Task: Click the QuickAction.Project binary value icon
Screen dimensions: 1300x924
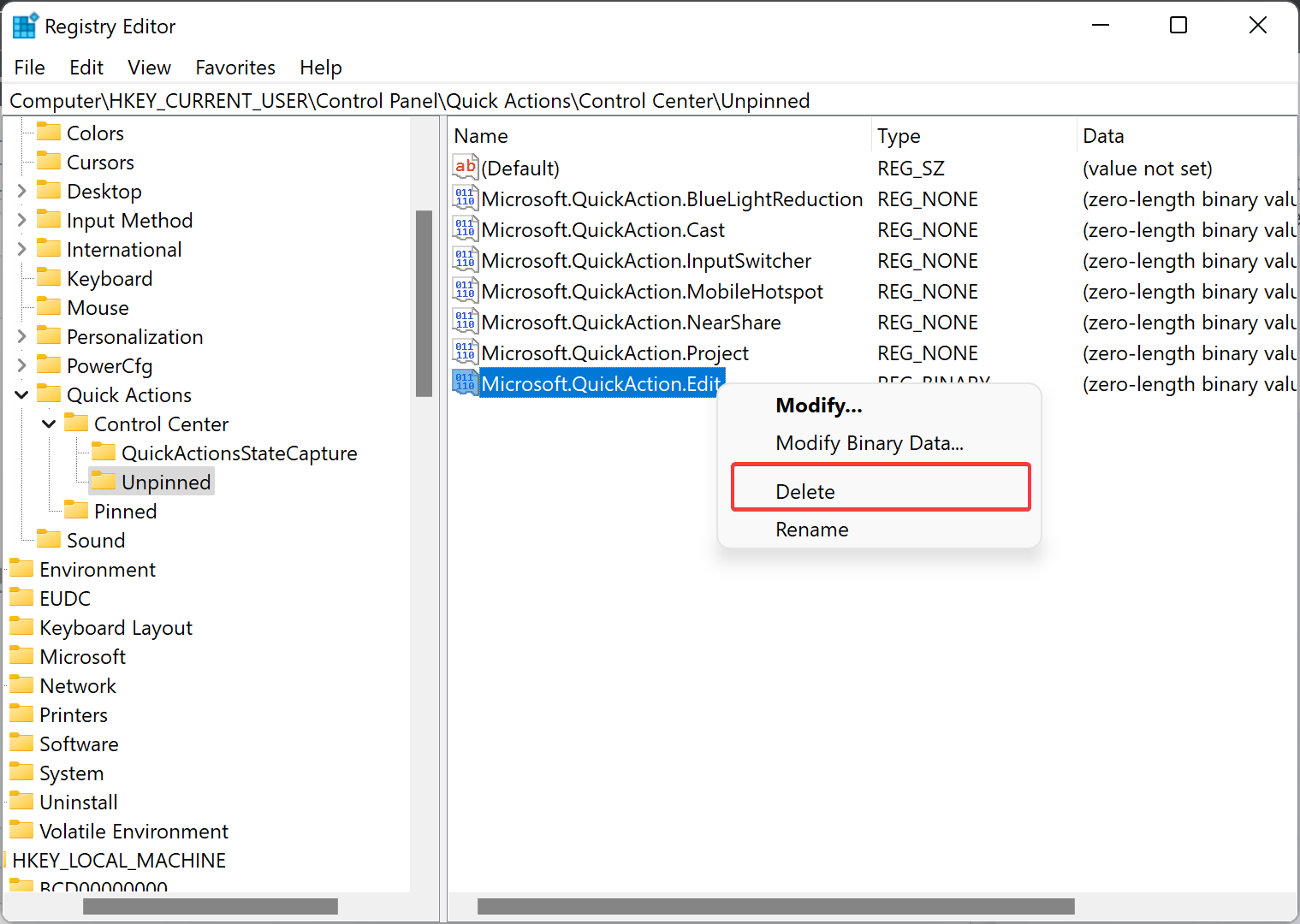Action: (x=466, y=352)
